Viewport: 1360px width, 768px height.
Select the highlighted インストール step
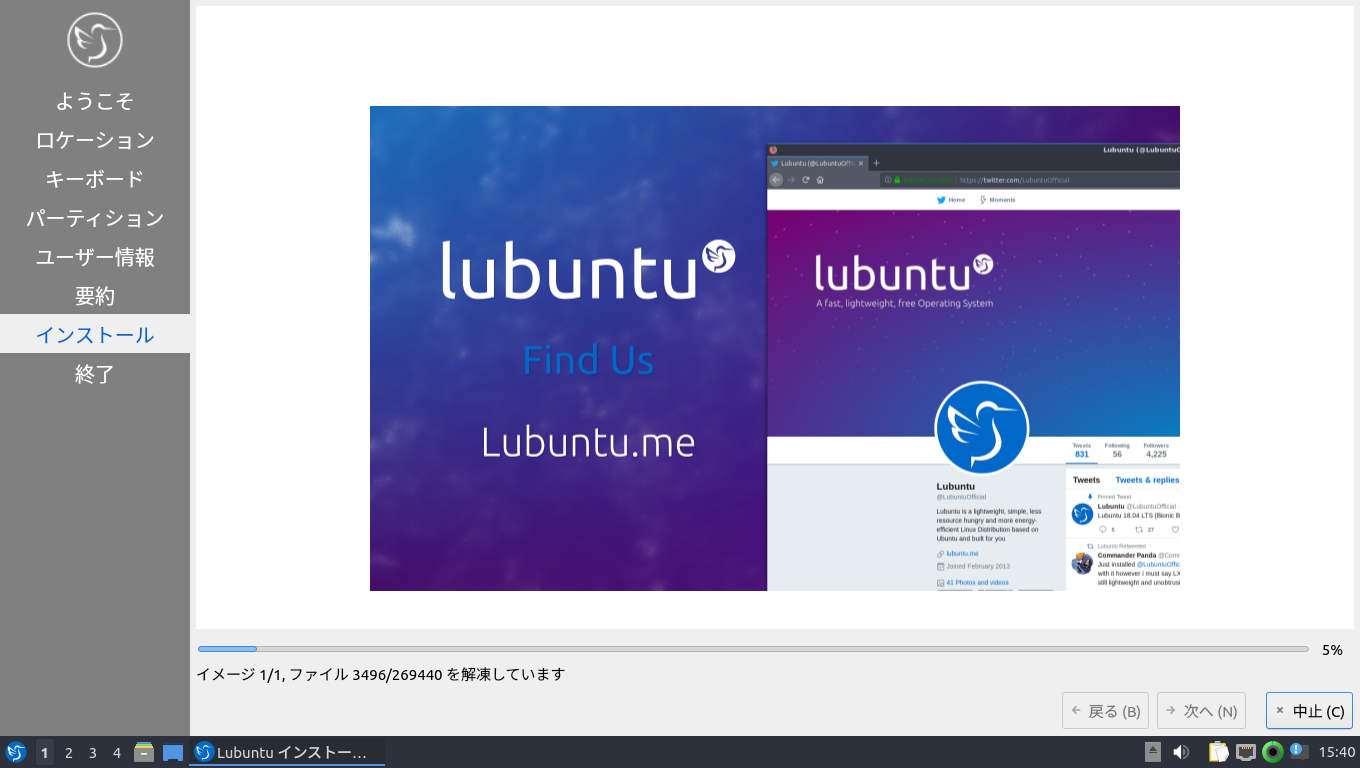95,334
